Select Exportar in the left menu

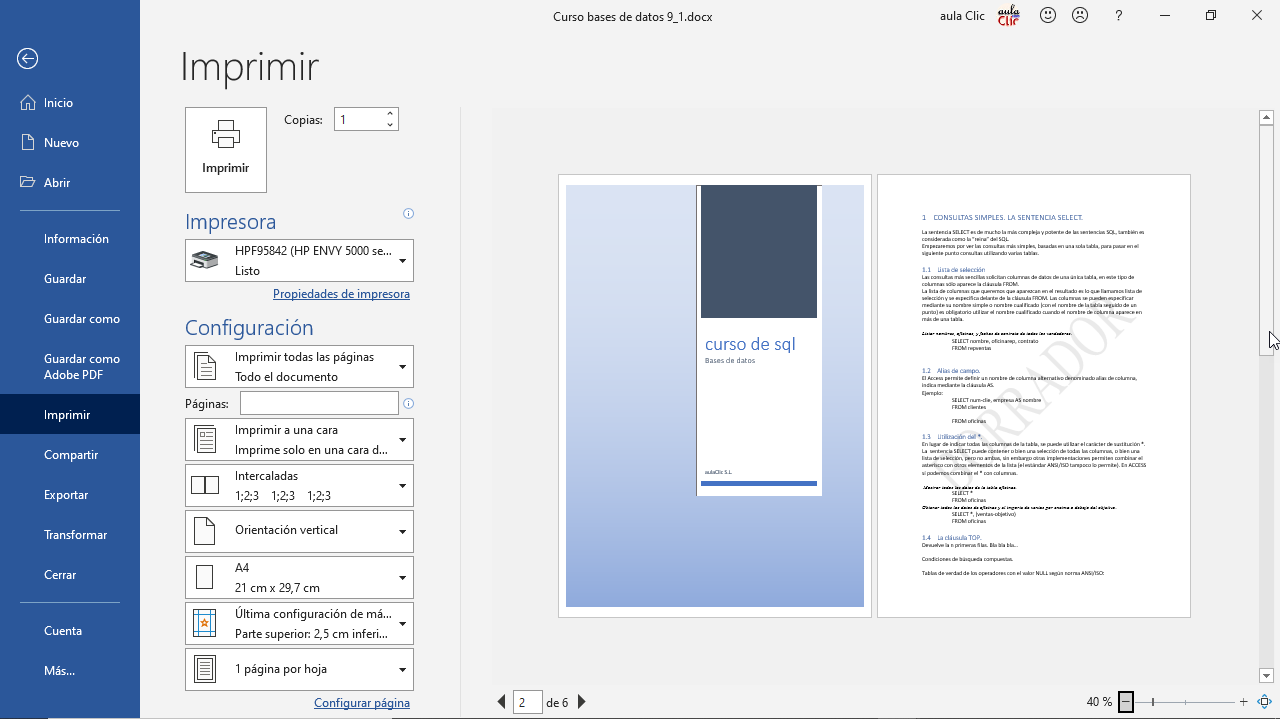(x=66, y=495)
